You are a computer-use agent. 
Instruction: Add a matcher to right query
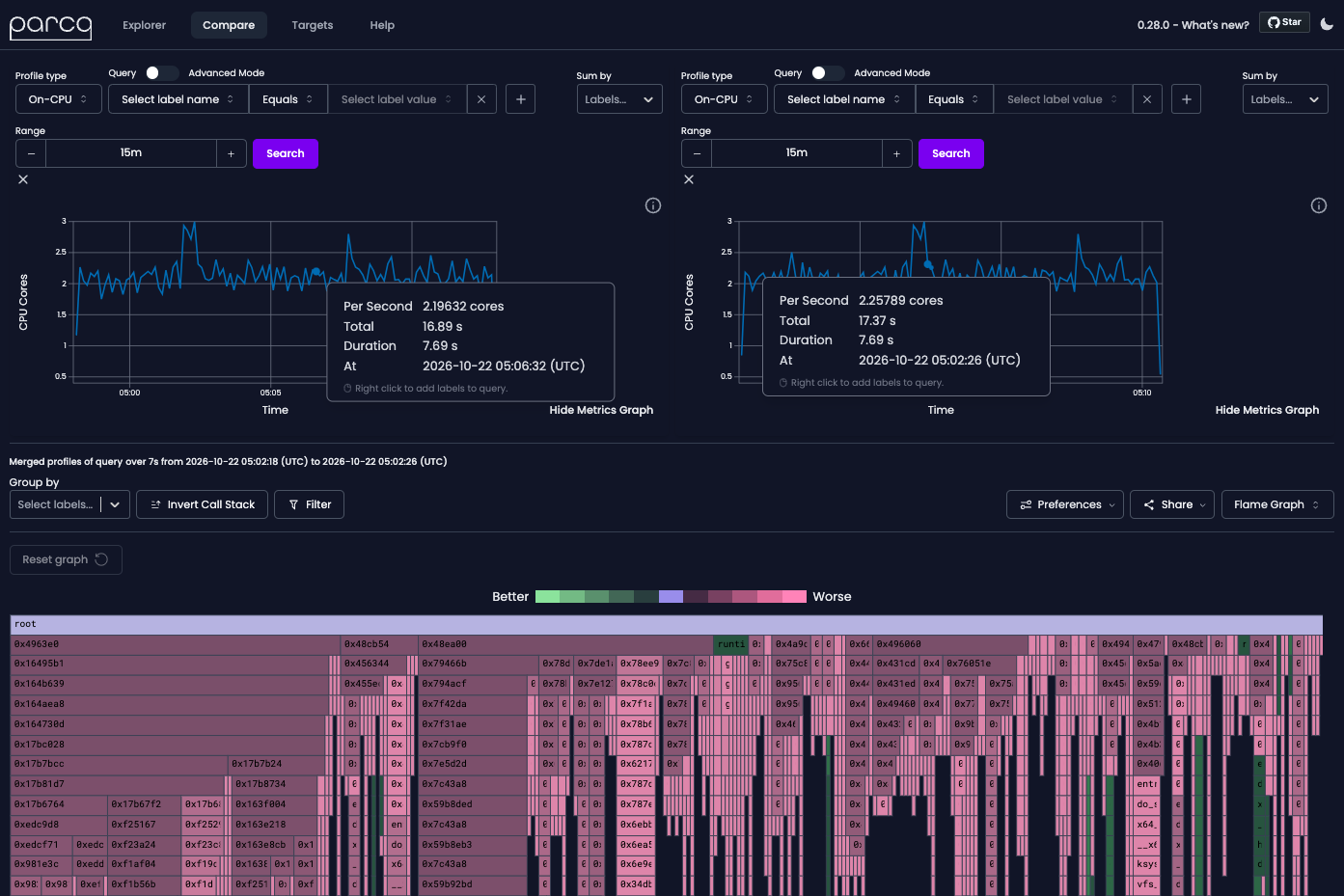1187,99
